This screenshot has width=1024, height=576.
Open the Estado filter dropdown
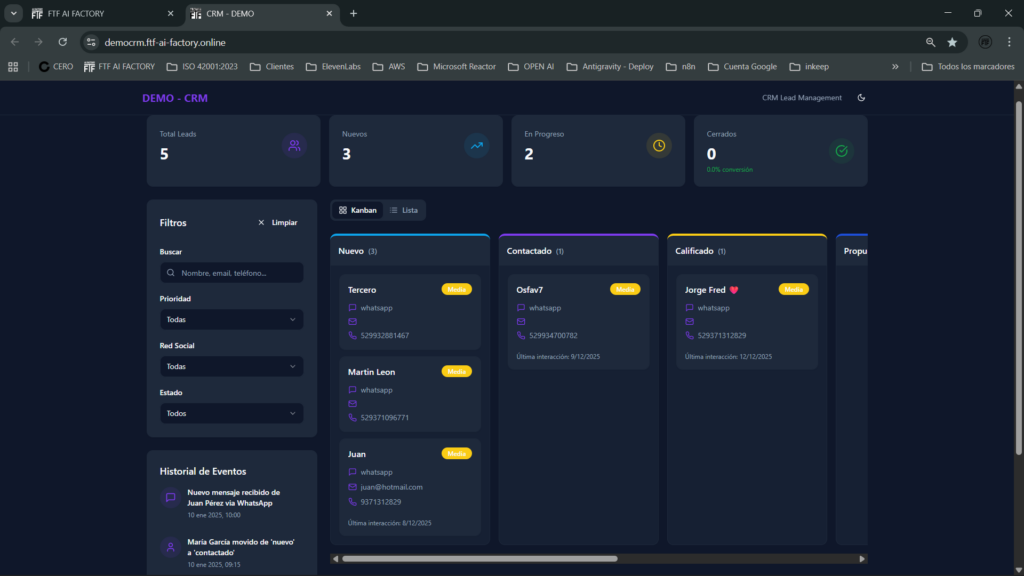231,413
